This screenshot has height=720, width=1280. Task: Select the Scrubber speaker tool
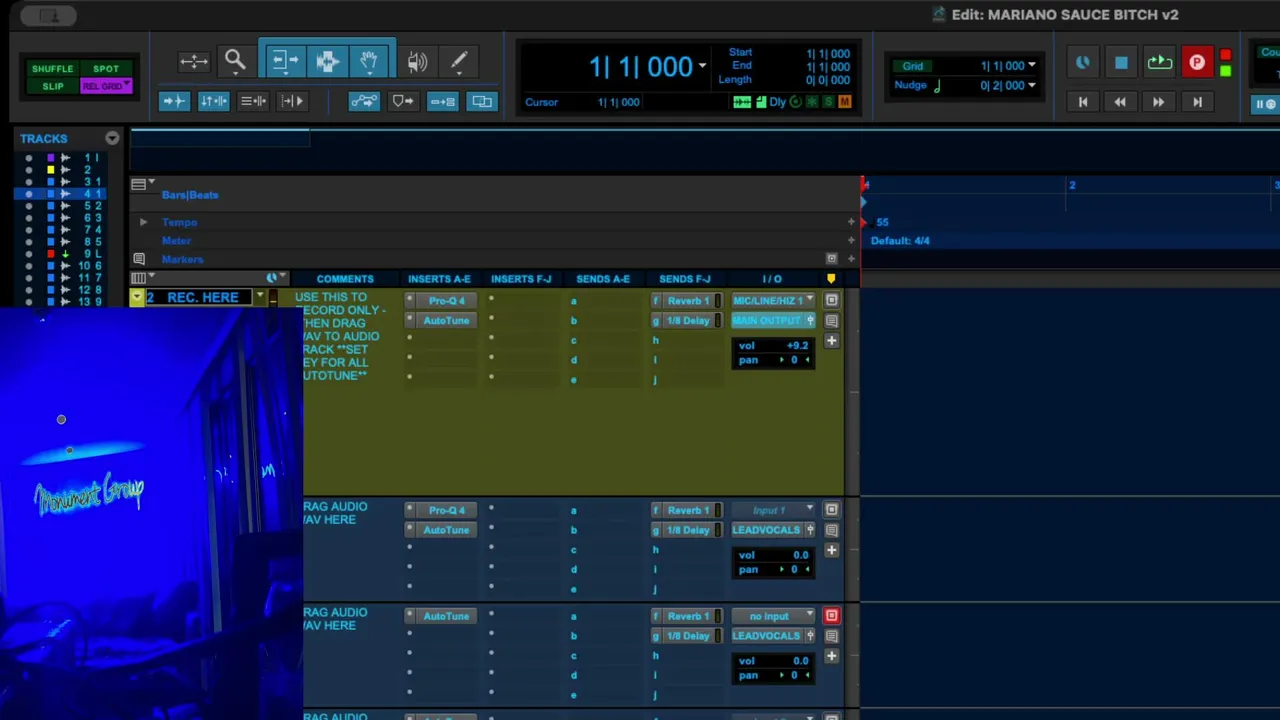click(417, 62)
